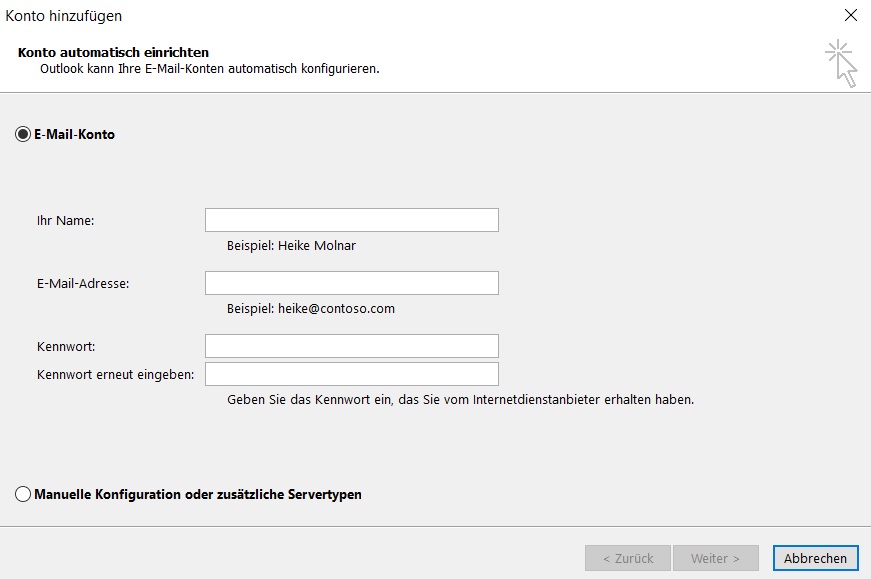
Task: Close the Konto hinzufügen dialog
Action: (x=850, y=16)
